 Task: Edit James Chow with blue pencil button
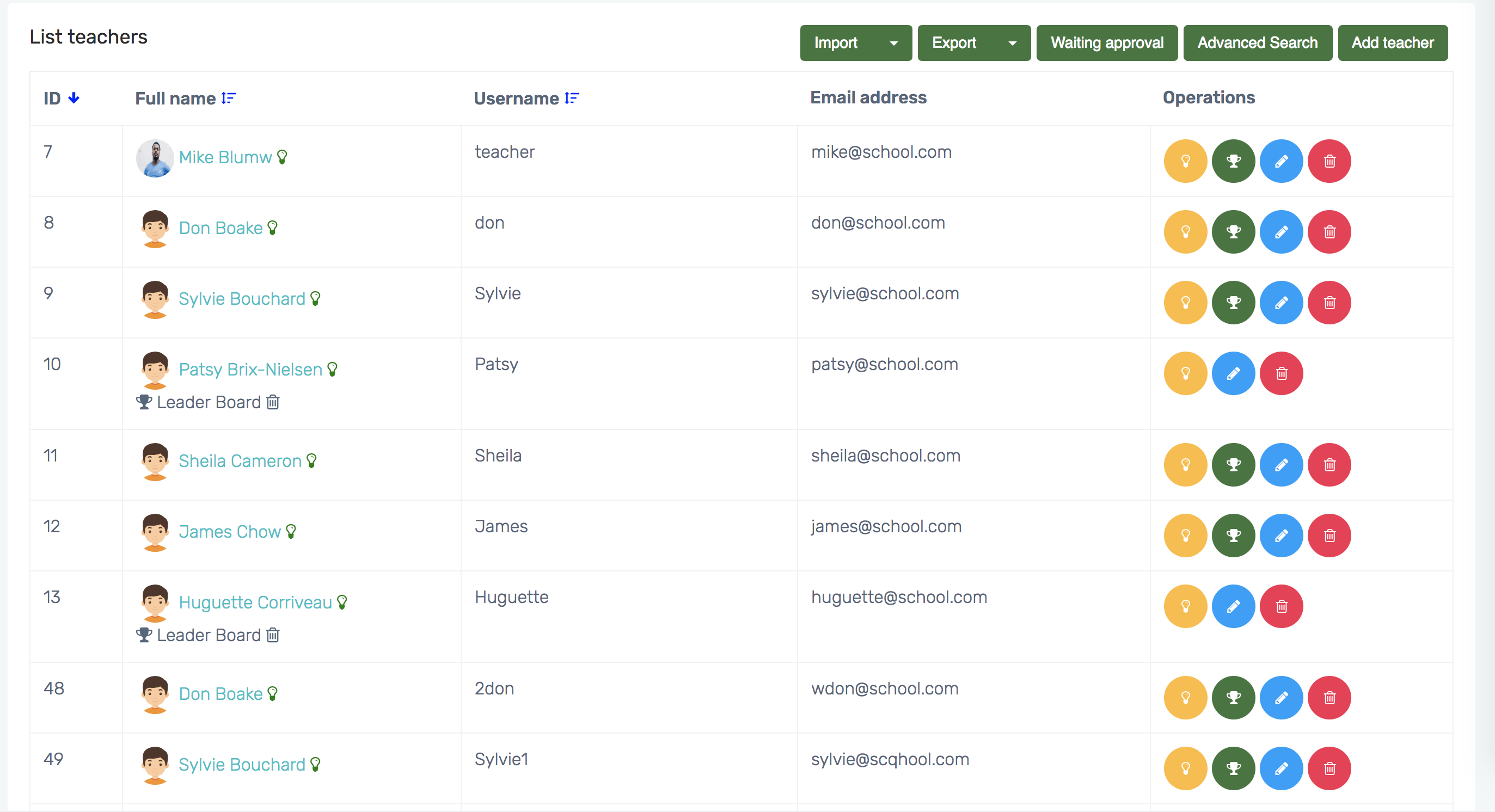pos(1281,536)
